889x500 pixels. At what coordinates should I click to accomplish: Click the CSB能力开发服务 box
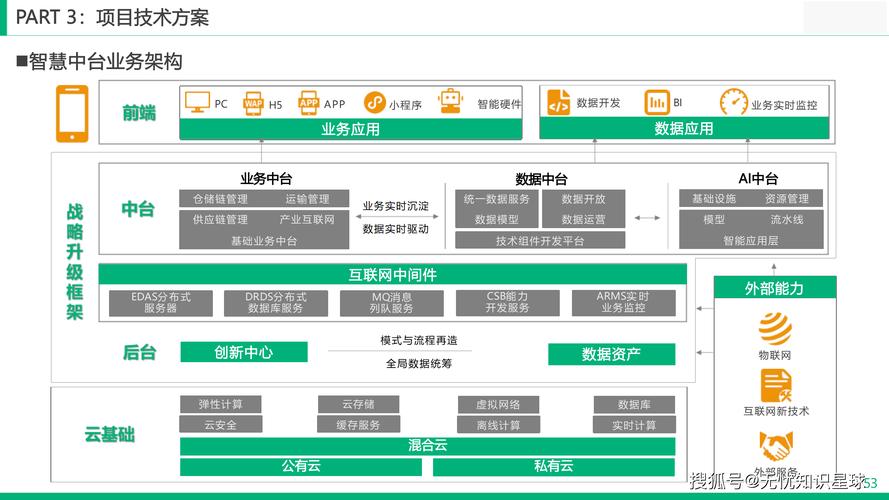(x=507, y=303)
